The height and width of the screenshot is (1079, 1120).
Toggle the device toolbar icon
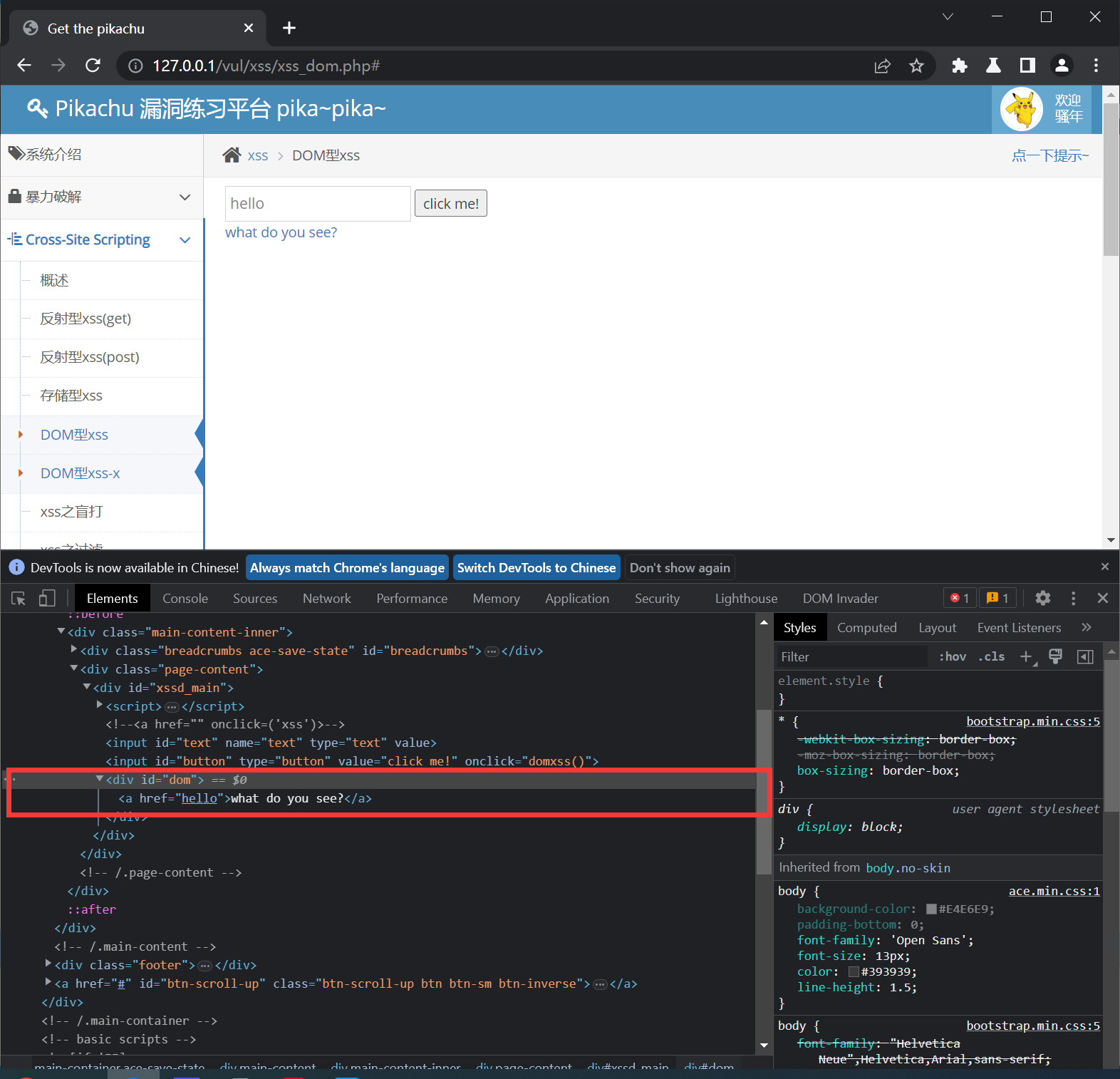click(x=47, y=599)
